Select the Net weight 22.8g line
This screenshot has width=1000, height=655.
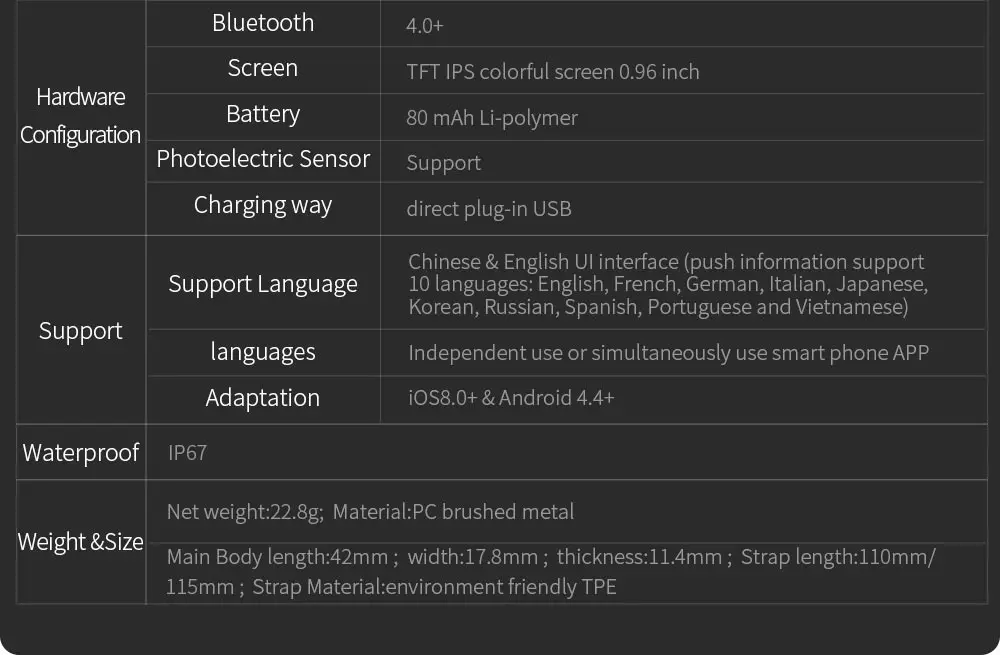pos(370,512)
